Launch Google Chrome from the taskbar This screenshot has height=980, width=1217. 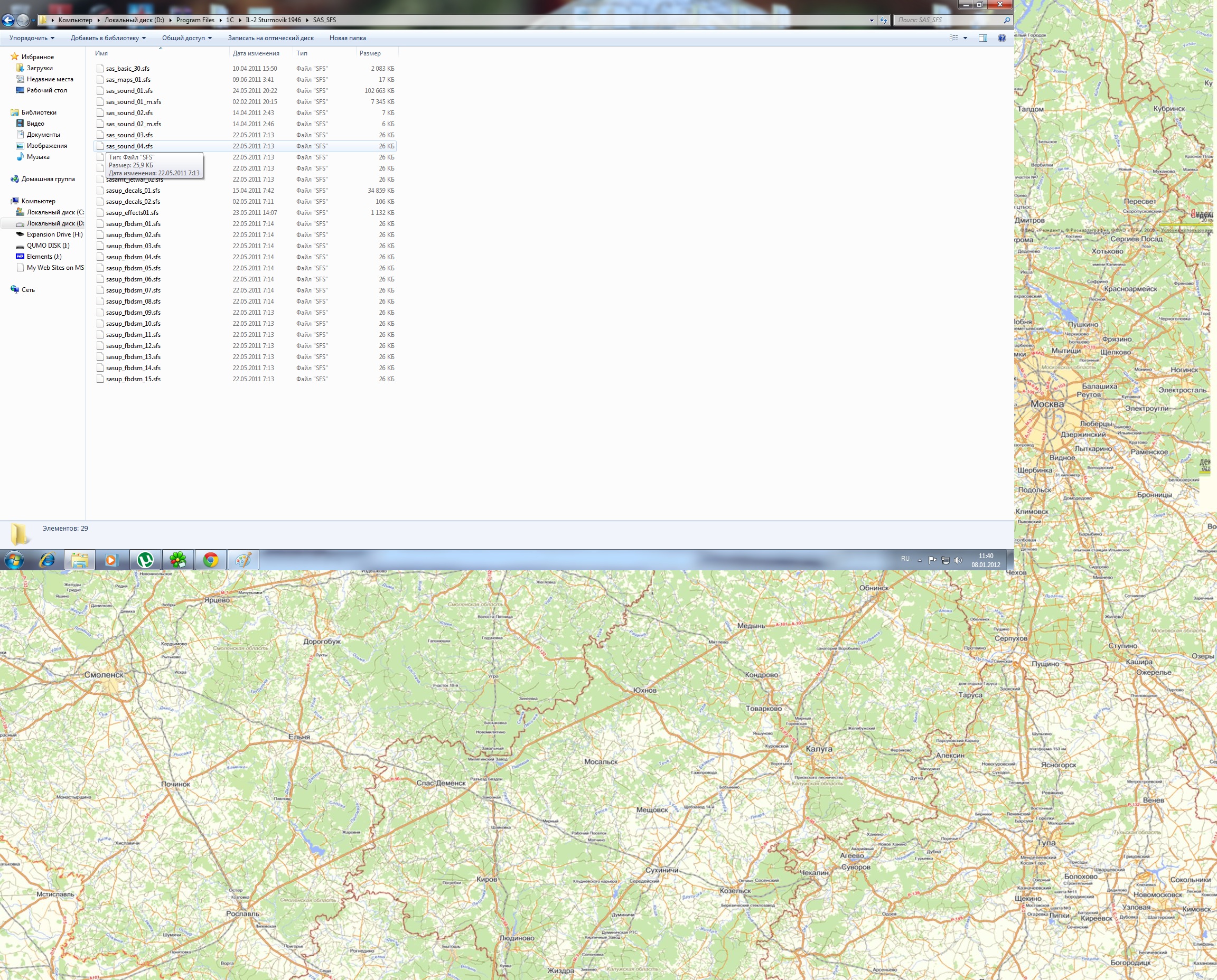coord(211,560)
